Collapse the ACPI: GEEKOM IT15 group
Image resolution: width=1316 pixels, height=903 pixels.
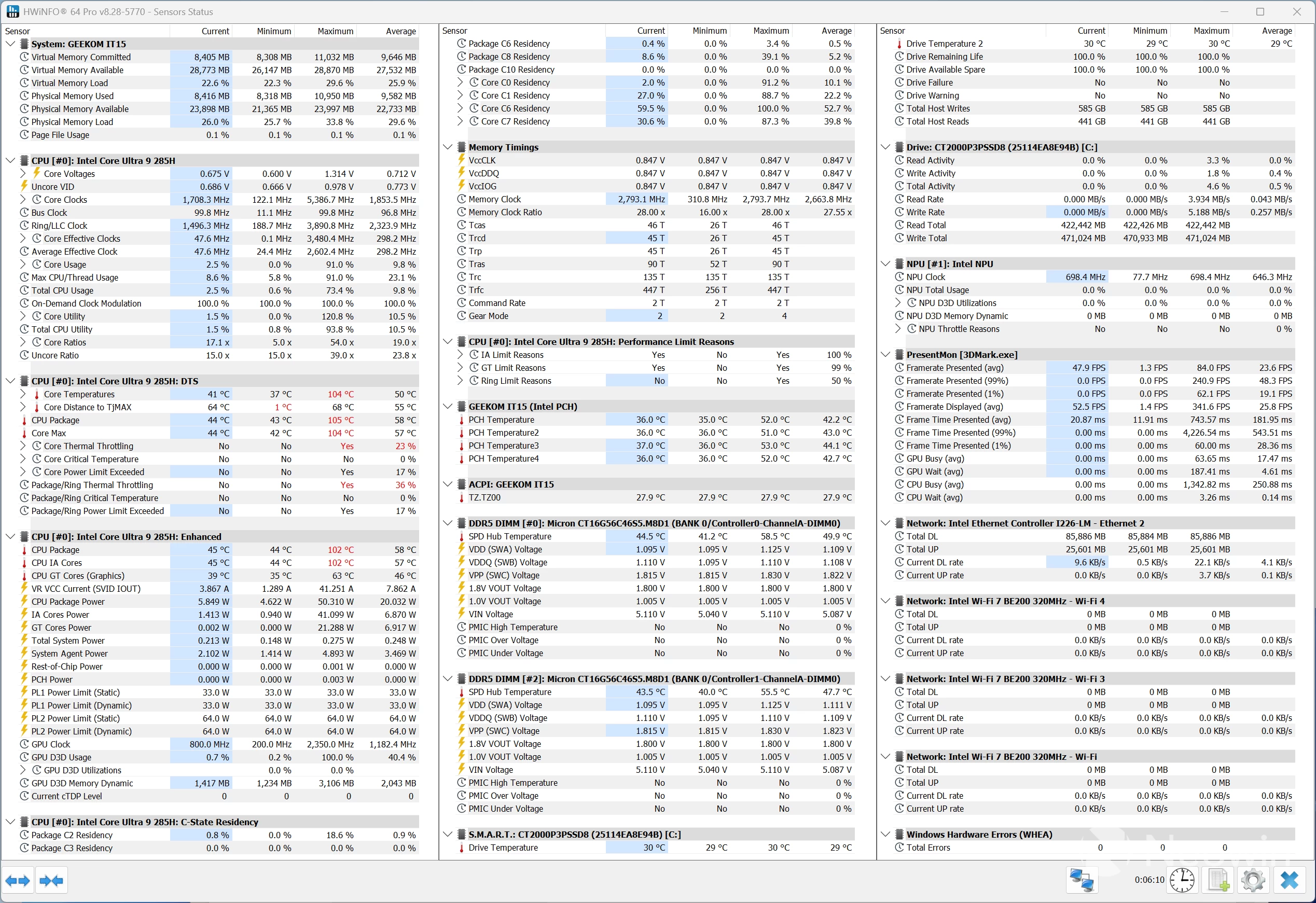pos(447,484)
